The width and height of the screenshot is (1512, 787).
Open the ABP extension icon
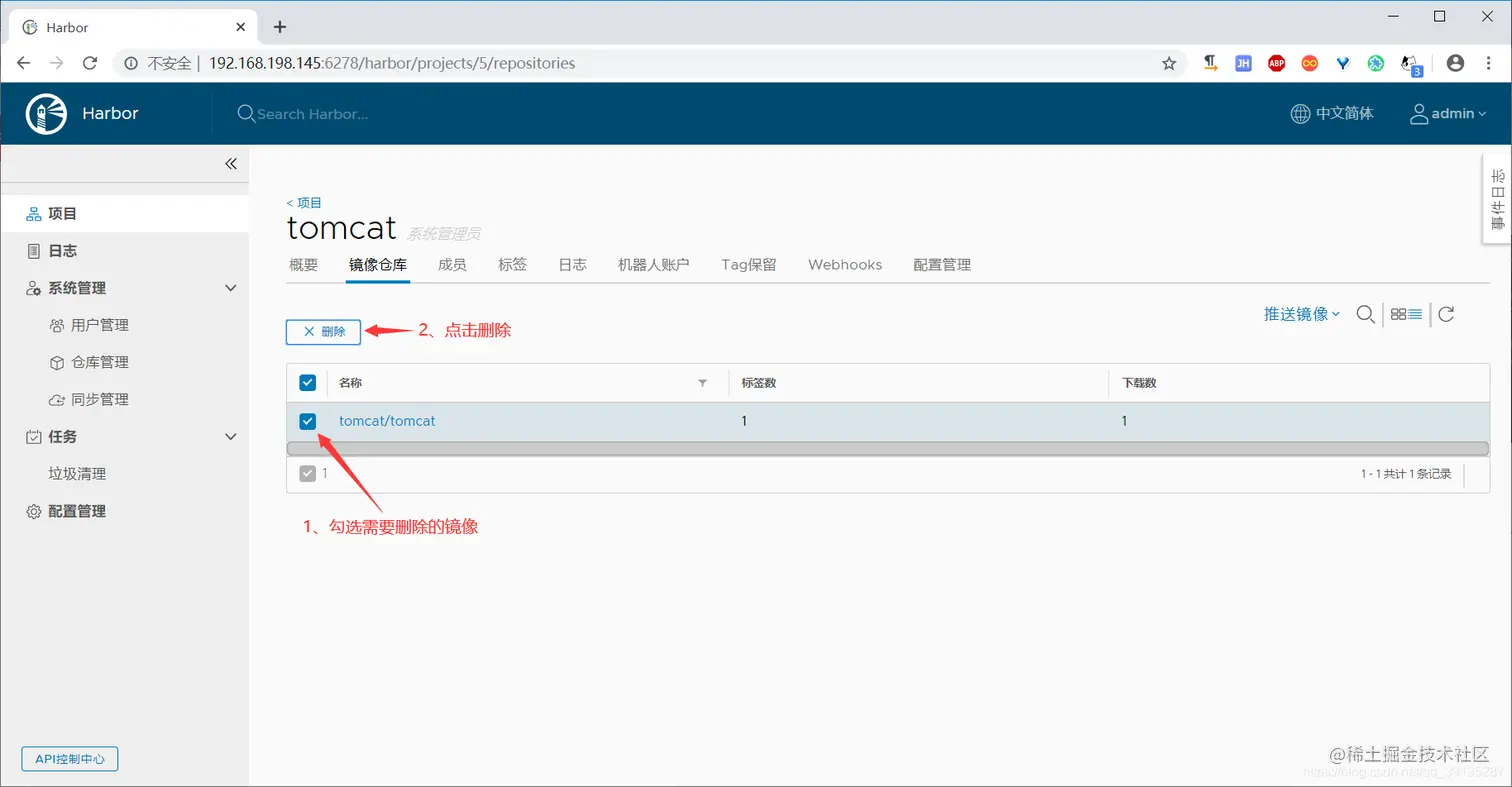point(1277,63)
